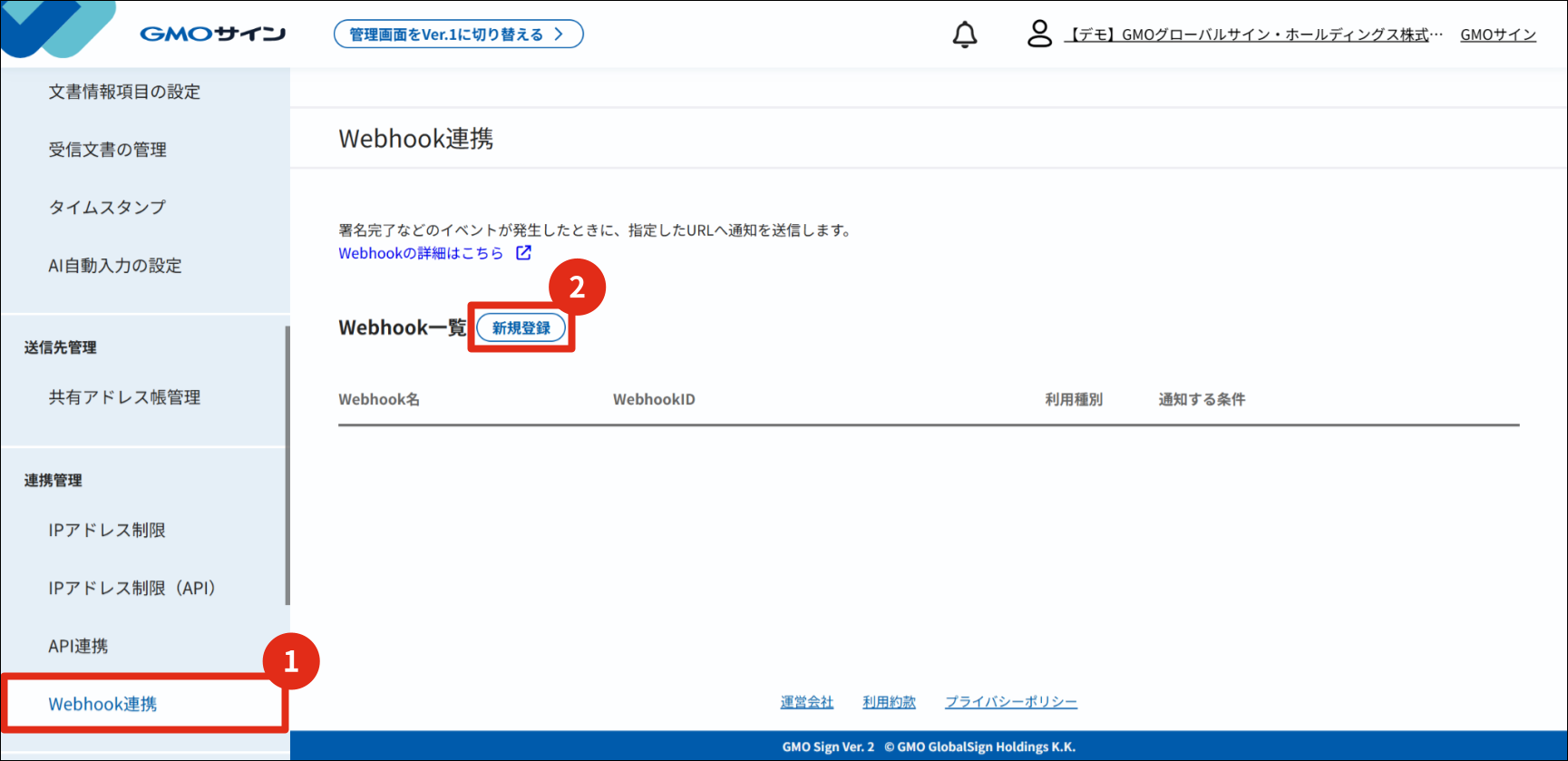Click the Webhook連携 page title
Screen dimensions: 1568x761
pos(416,139)
